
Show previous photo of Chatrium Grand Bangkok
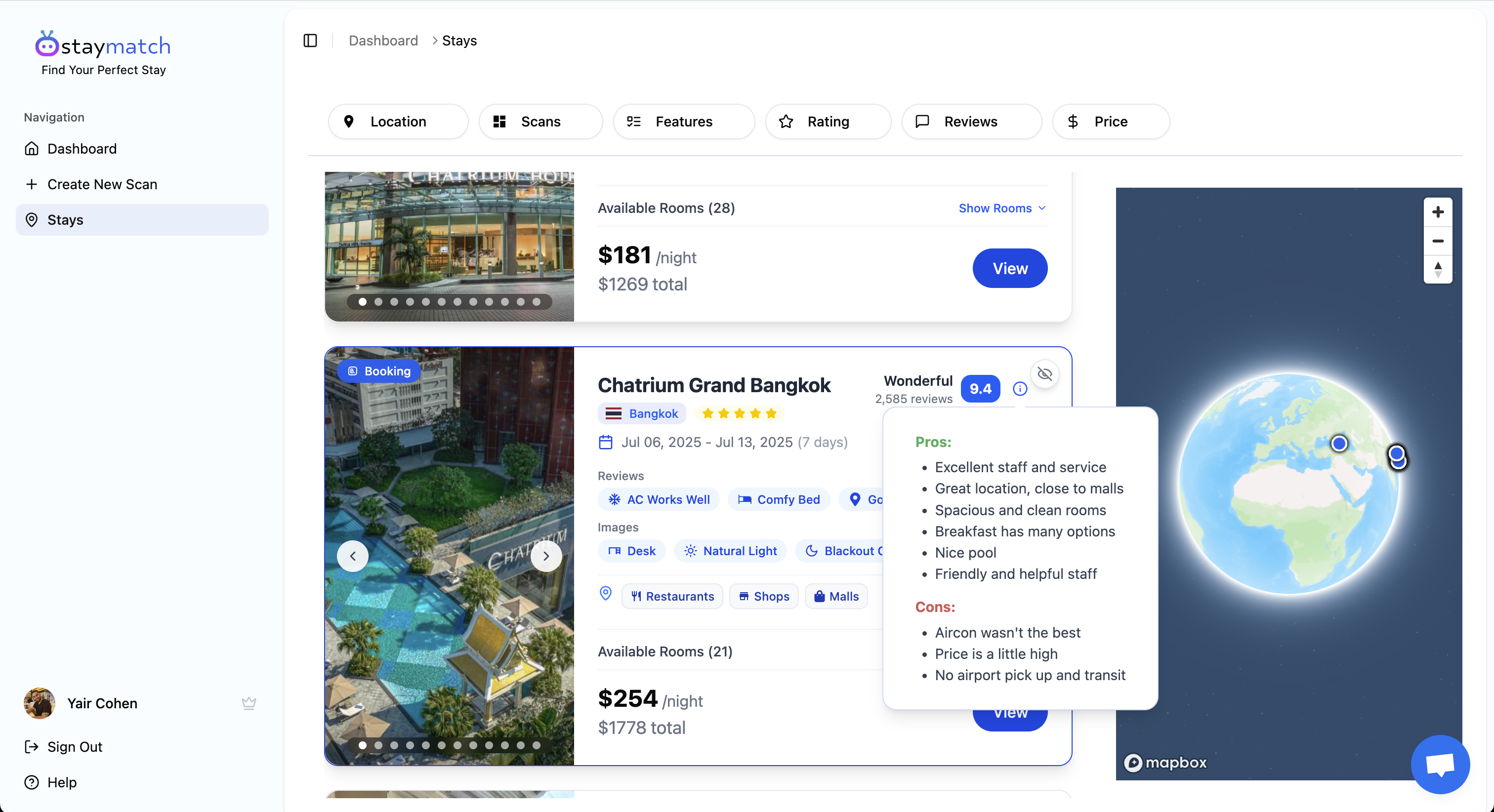pyautogui.click(x=353, y=556)
